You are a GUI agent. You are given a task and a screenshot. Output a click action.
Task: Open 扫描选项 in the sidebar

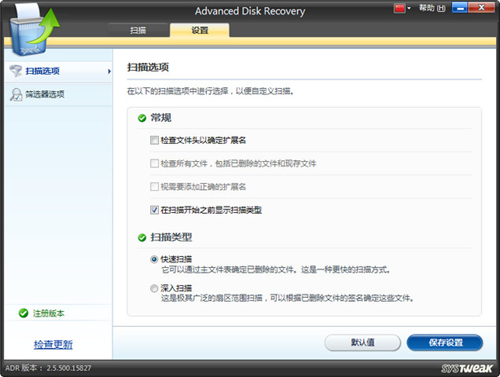point(58,71)
